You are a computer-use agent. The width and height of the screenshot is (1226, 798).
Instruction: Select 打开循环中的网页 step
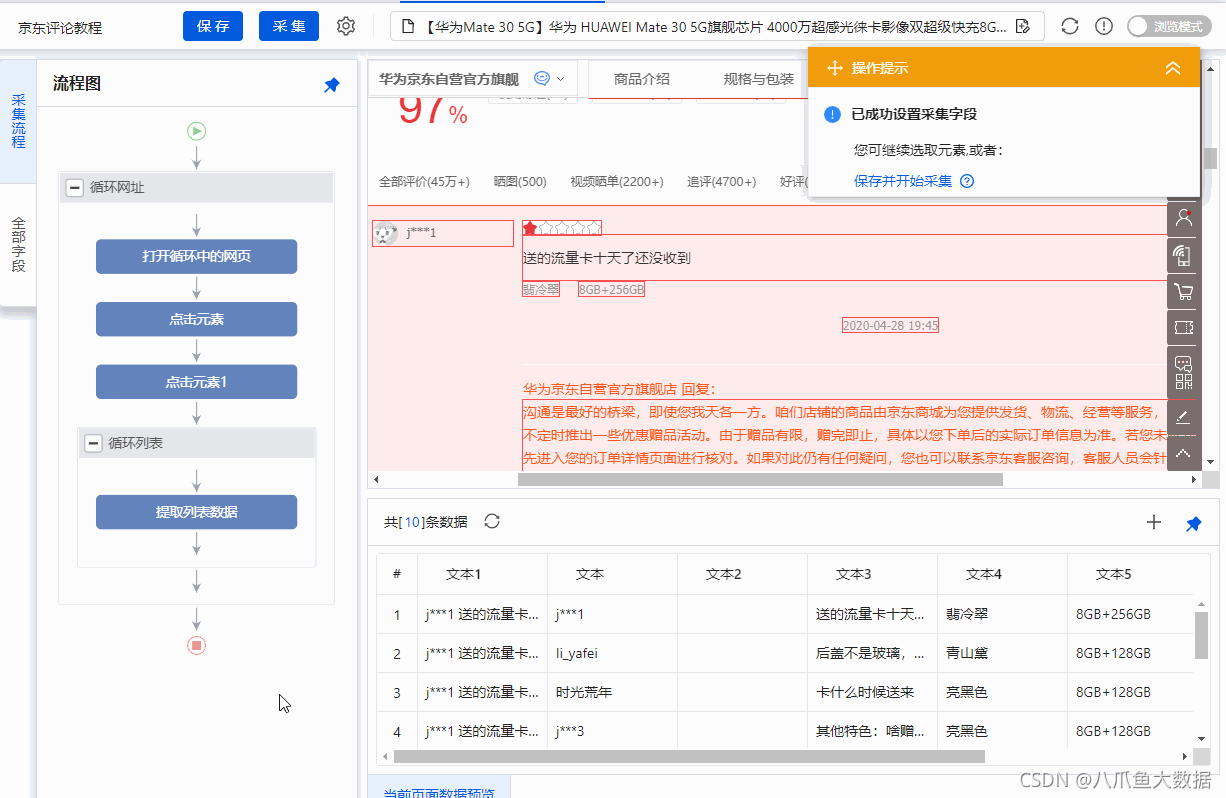click(x=196, y=256)
